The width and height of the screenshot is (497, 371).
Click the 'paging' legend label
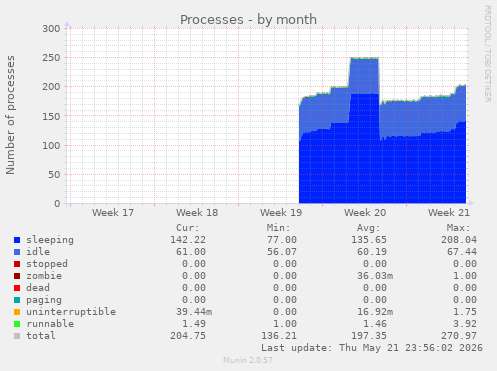44,300
